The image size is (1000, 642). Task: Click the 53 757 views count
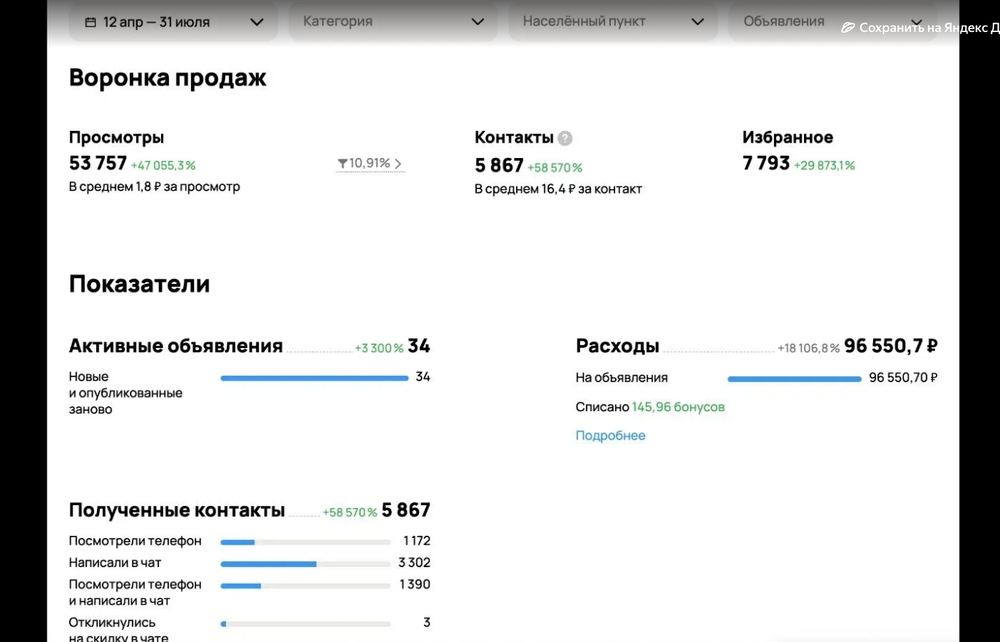click(98, 163)
